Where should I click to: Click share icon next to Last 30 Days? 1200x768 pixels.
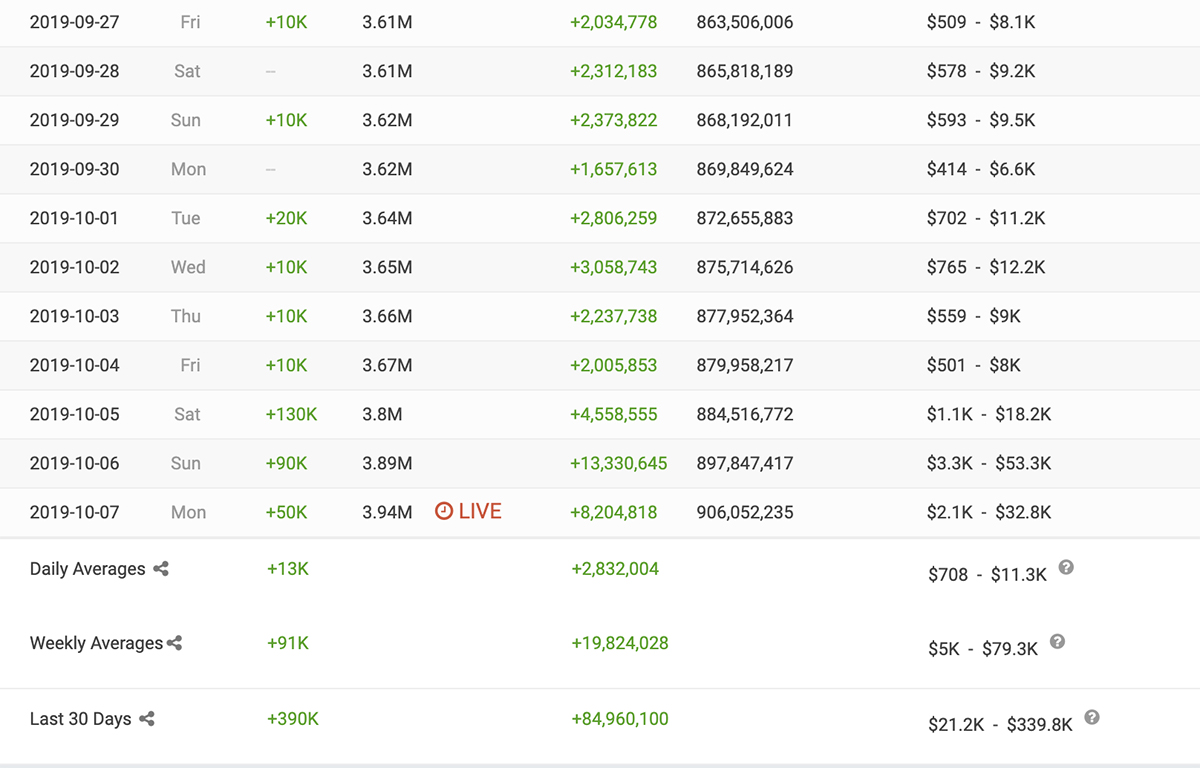pos(147,719)
